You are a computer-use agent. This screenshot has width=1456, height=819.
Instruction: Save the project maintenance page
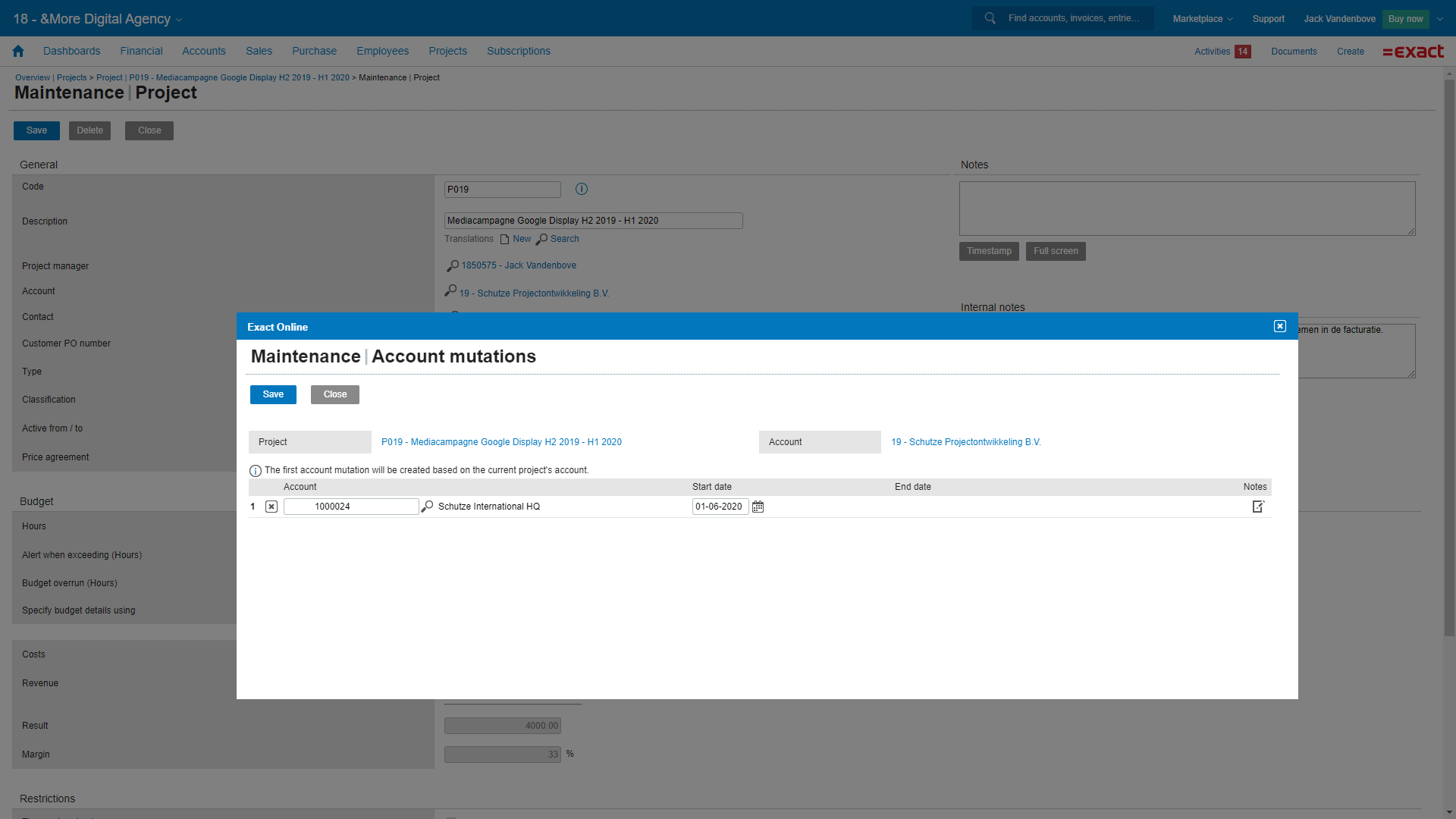(x=36, y=130)
